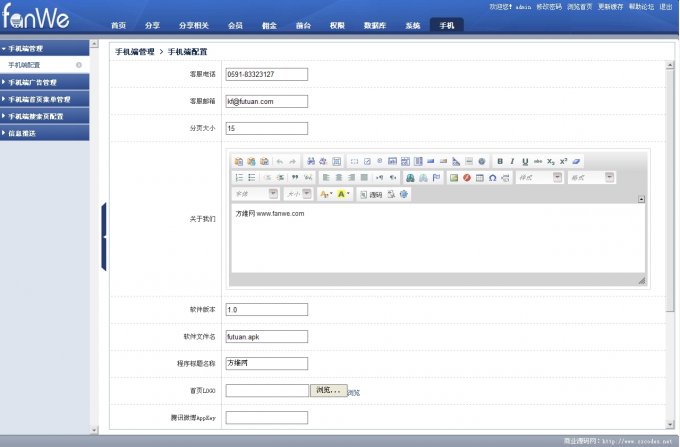Focus the 客服电话 phone number field

(x=267, y=74)
